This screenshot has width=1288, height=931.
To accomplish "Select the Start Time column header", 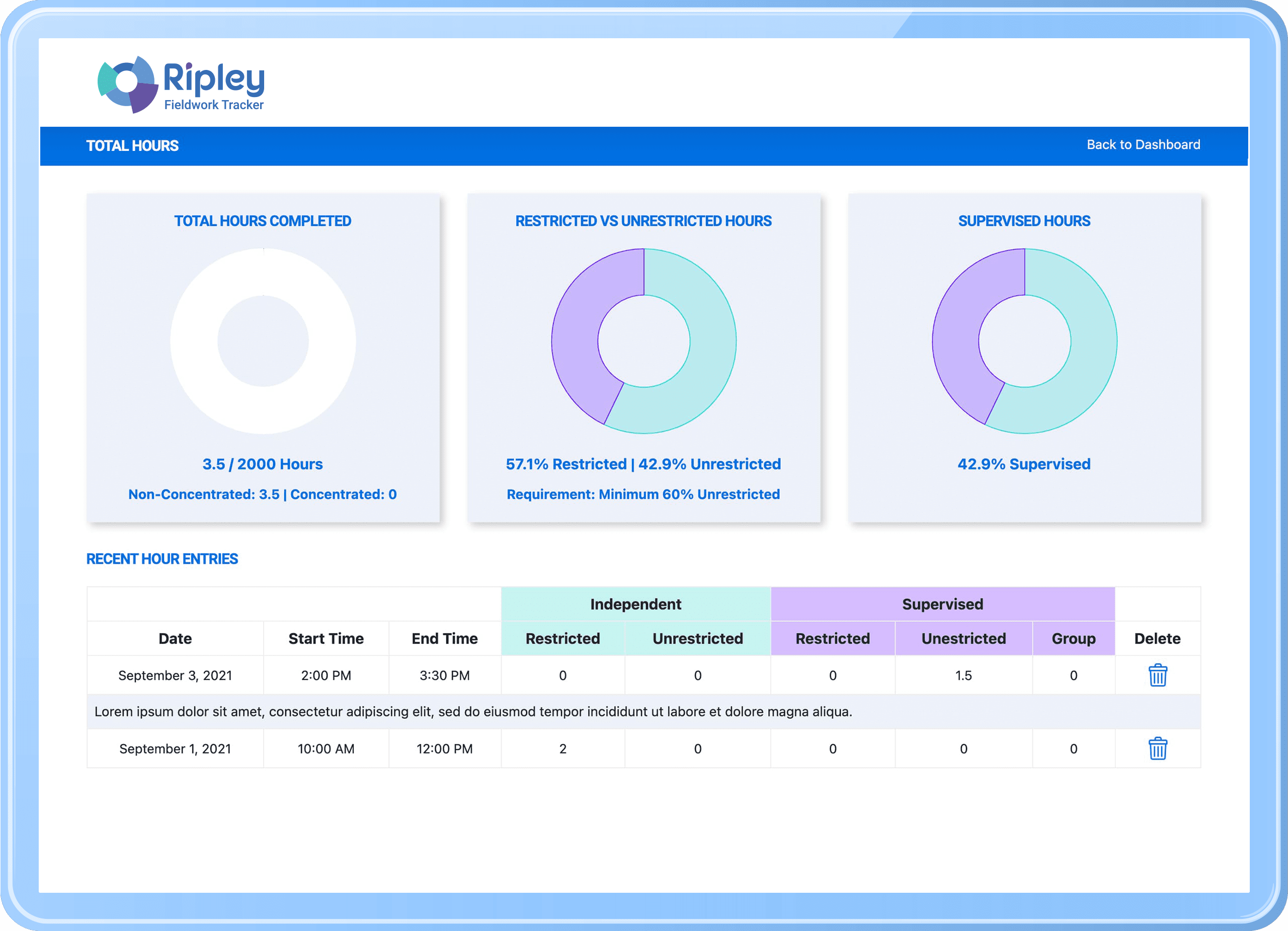I will 326,638.
